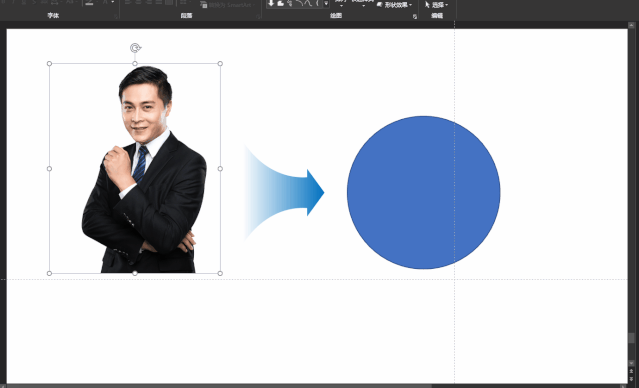639x388 pixels.
Task: Click the horizontal scrollbar at the bottom
Action: click(x=220, y=386)
